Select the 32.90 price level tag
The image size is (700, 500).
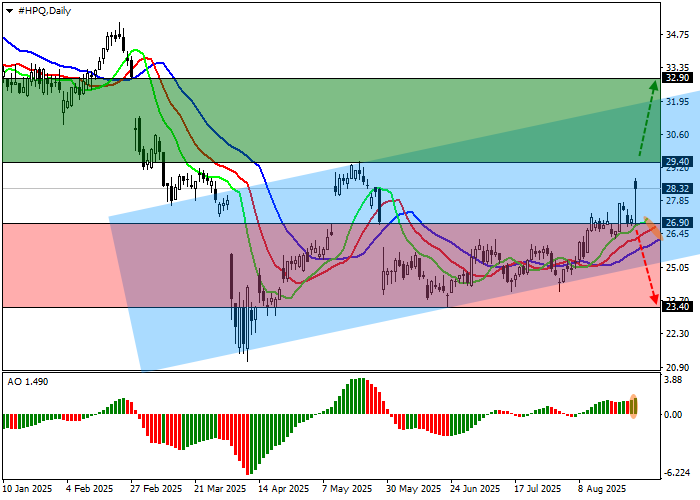tap(677, 78)
